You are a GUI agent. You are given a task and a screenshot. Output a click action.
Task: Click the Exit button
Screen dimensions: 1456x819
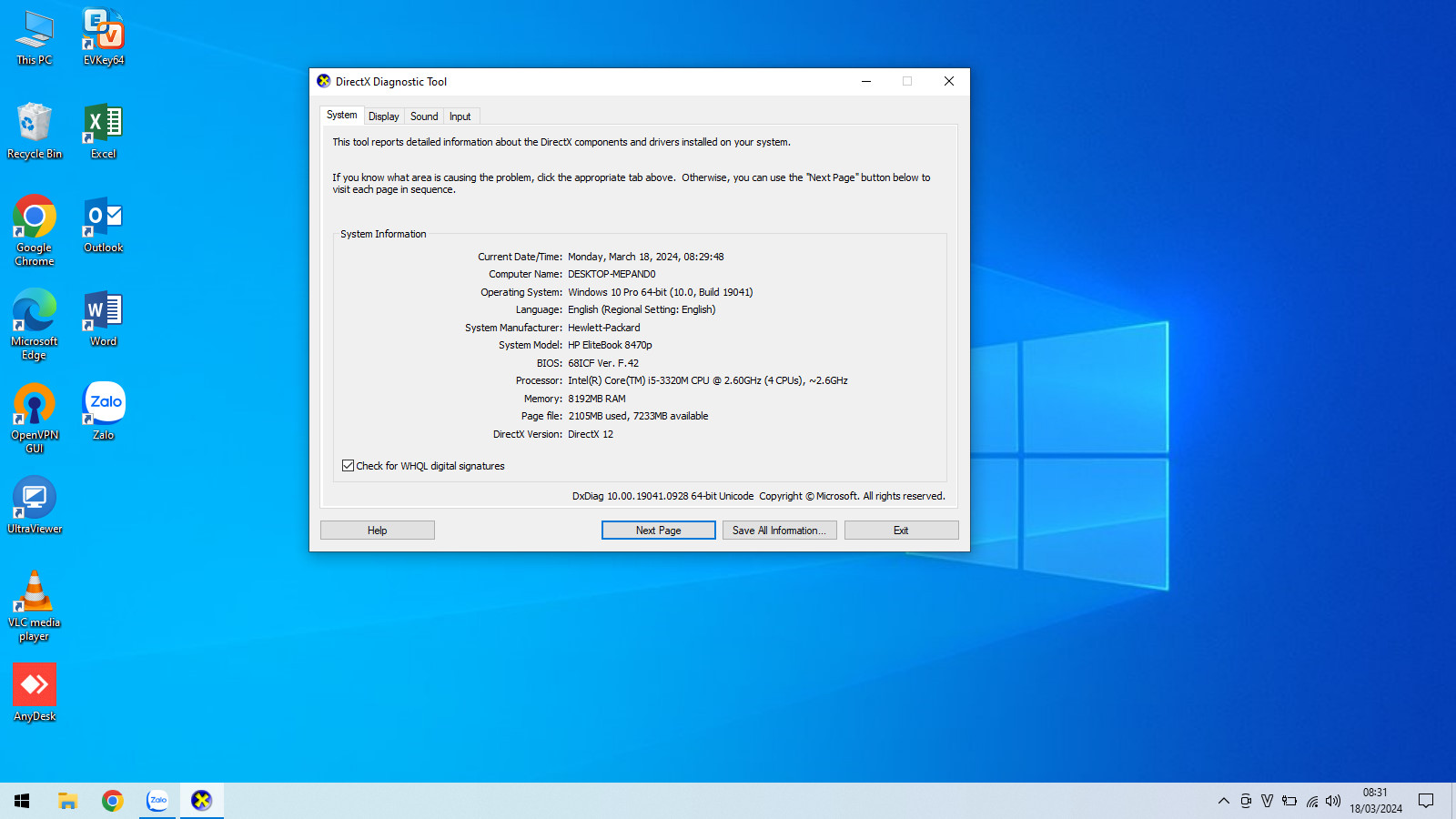pyautogui.click(x=902, y=531)
